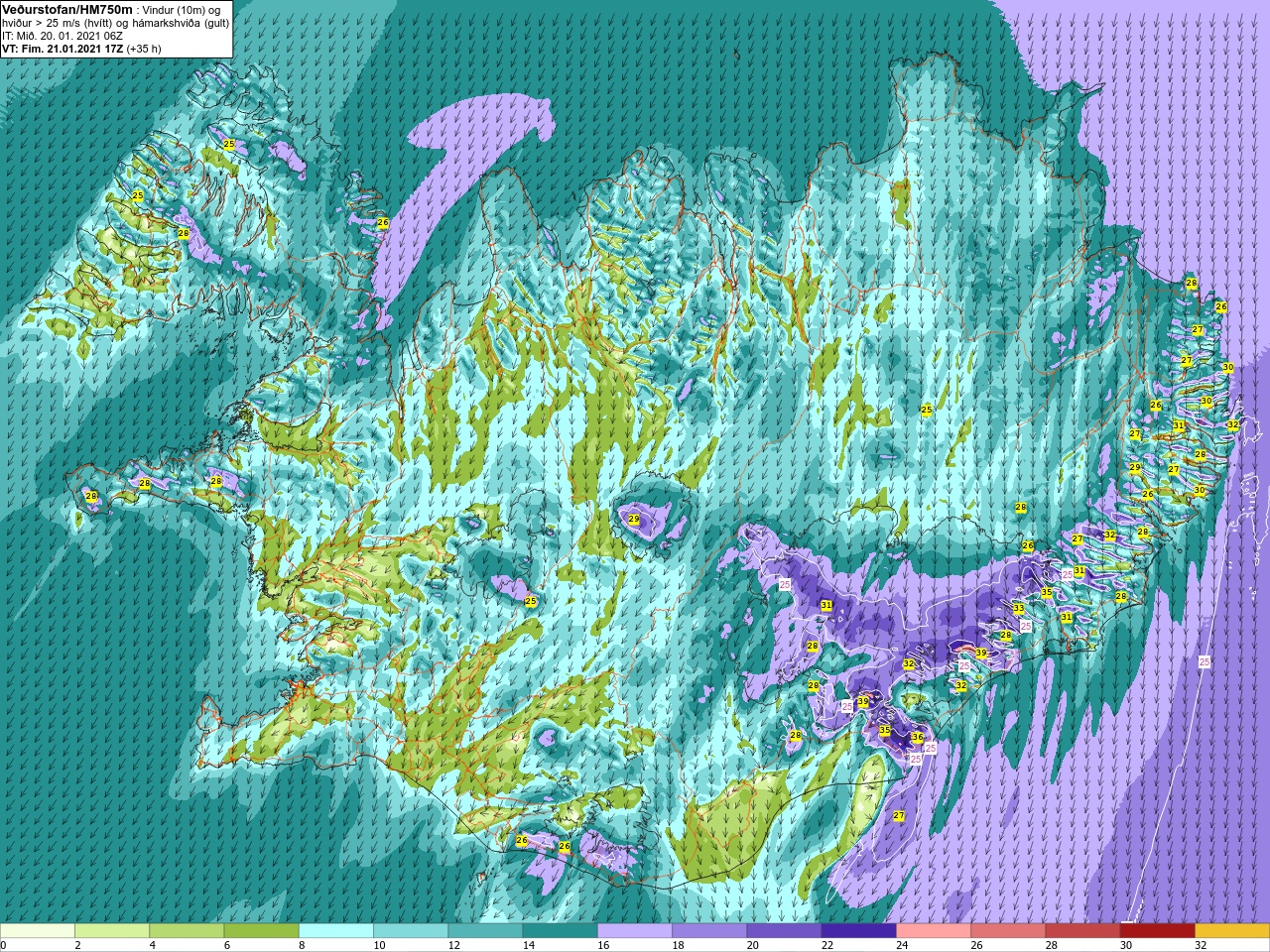Select the violet 20–22 legend swatch

point(784,931)
